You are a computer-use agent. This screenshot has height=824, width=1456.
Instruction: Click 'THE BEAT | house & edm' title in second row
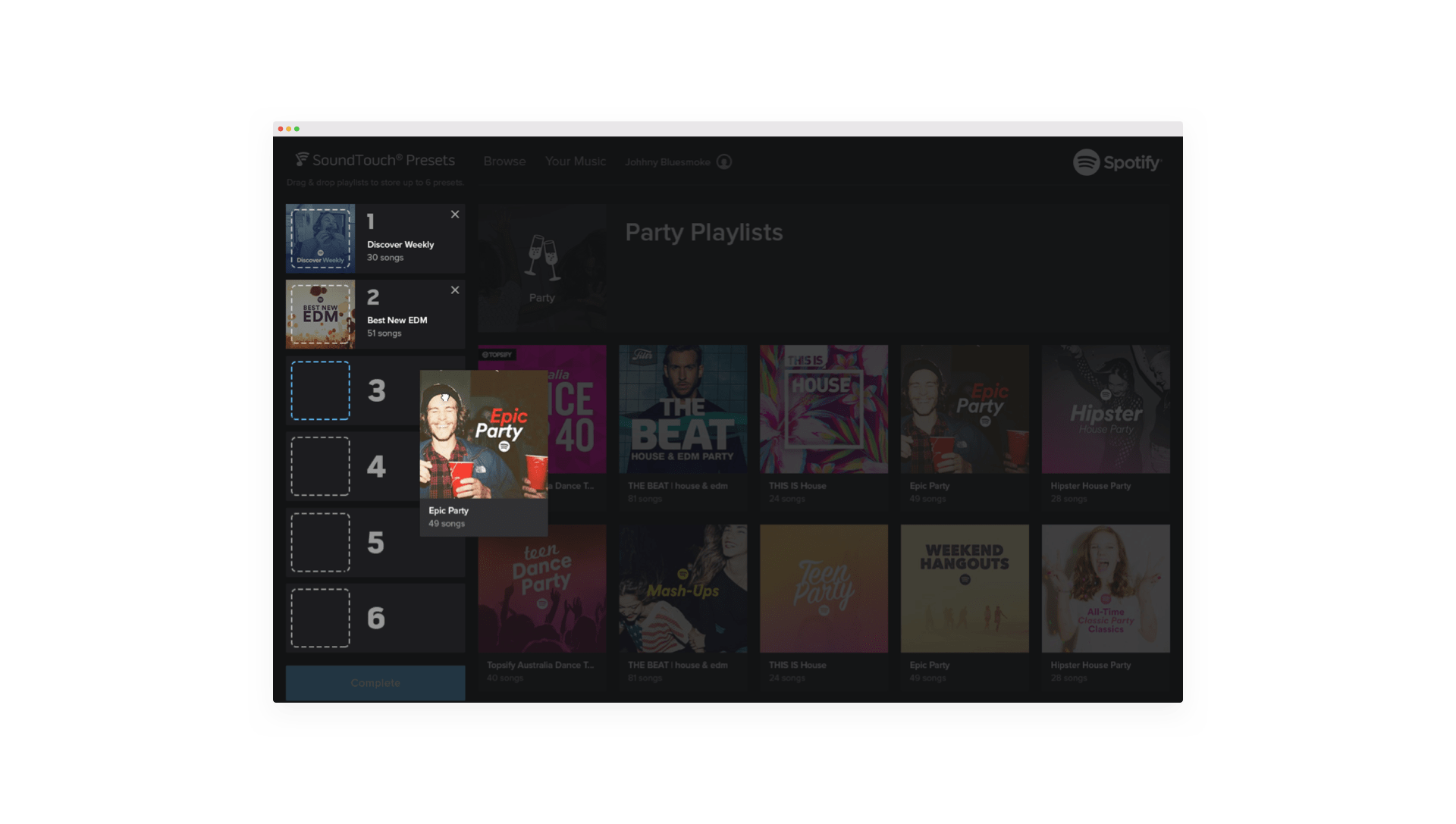[x=677, y=665]
